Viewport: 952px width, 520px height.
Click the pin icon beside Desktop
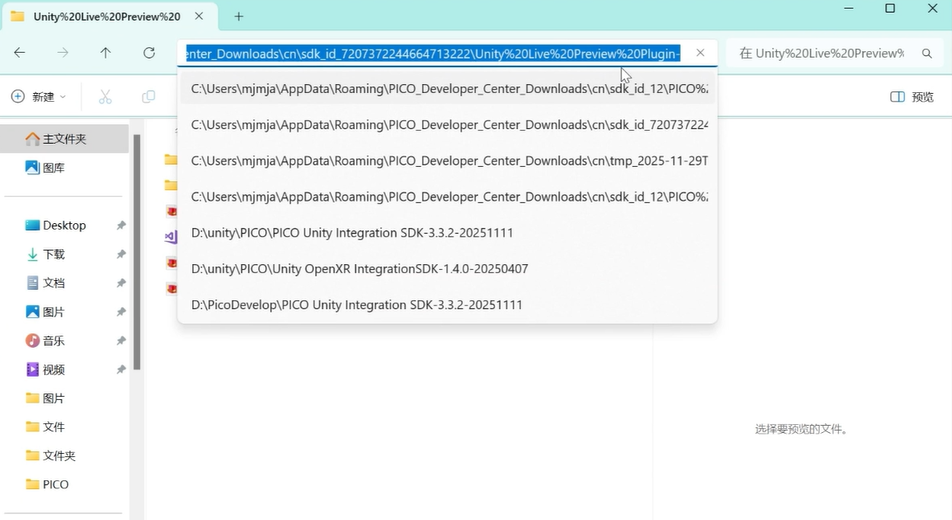pos(121,225)
